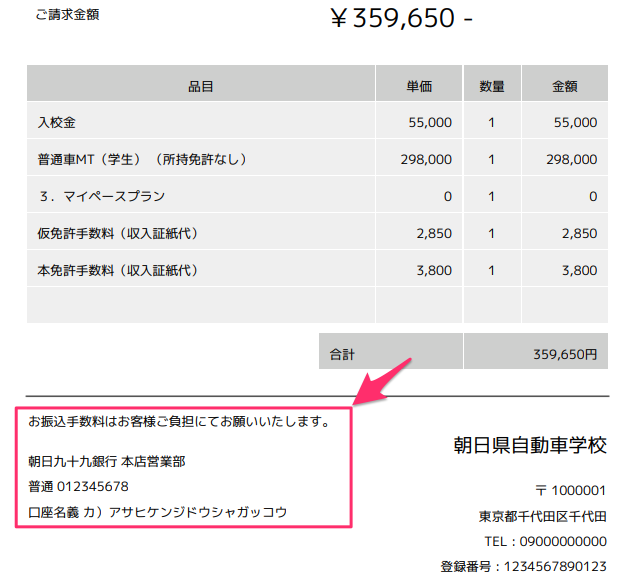This screenshot has height=583, width=635.
Task: Click the 品目 column header
Action: [x=201, y=86]
